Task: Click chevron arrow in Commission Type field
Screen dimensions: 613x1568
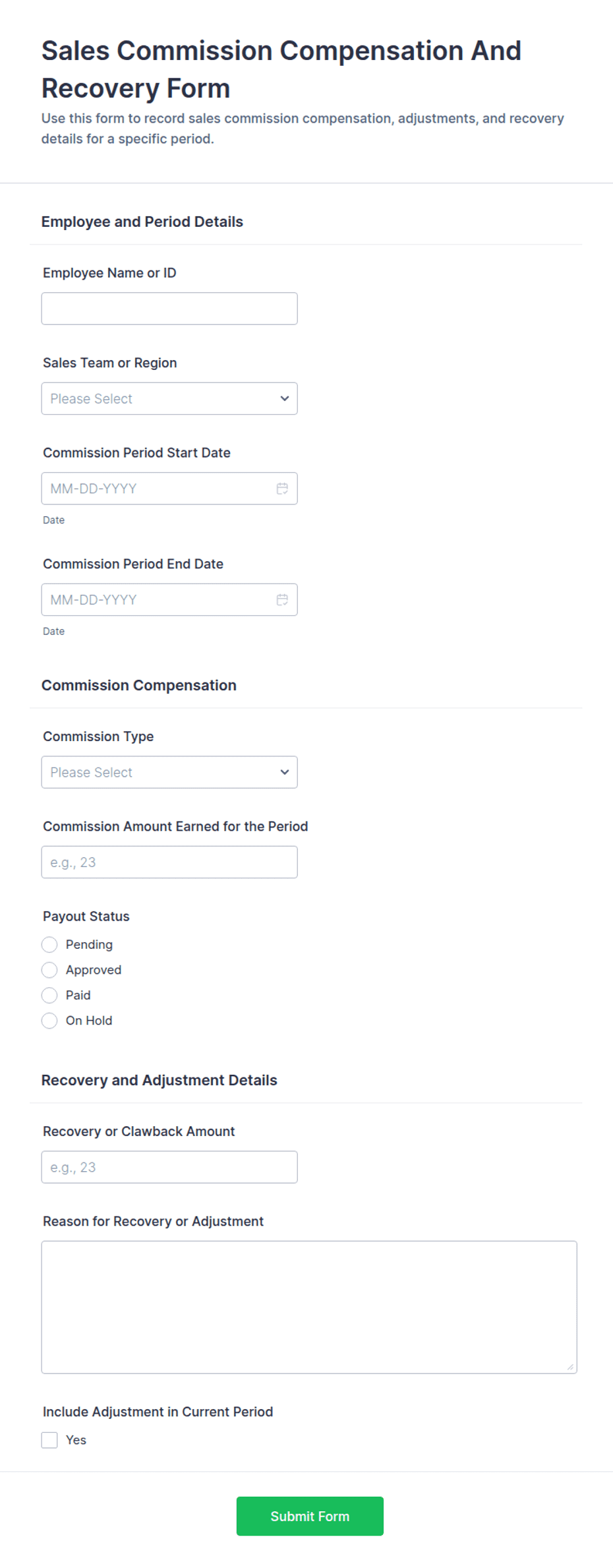Action: click(x=285, y=772)
